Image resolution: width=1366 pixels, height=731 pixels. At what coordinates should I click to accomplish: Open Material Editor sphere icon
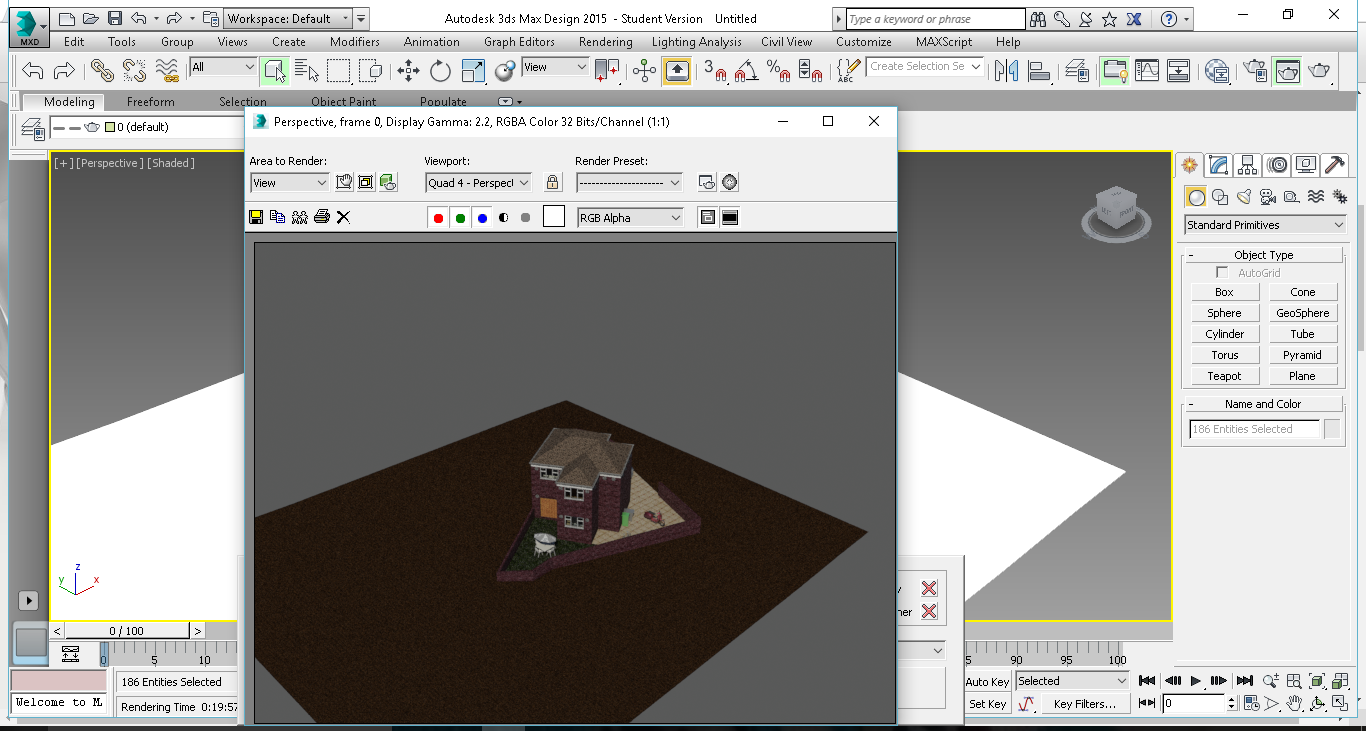pos(1217,70)
